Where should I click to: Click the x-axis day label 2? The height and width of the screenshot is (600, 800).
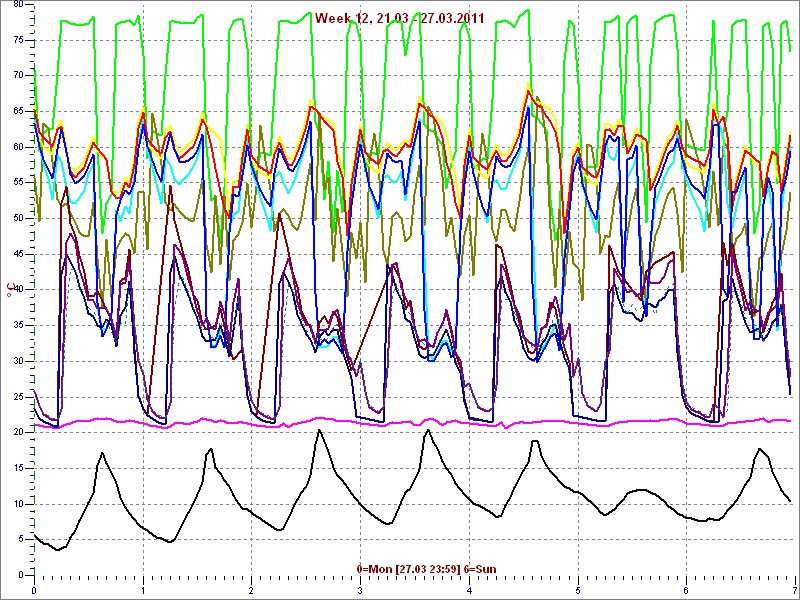(252, 590)
